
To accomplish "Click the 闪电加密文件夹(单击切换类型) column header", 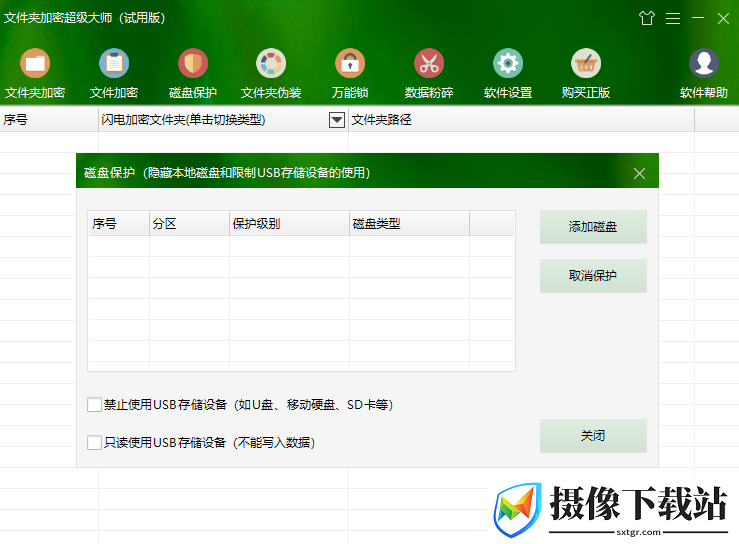I will (x=223, y=120).
